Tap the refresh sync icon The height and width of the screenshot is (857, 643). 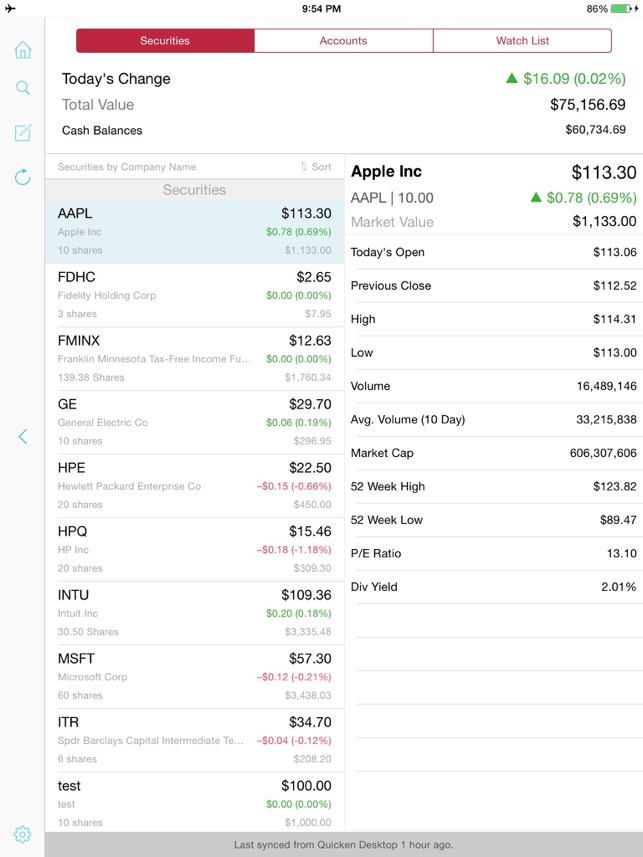(x=22, y=177)
